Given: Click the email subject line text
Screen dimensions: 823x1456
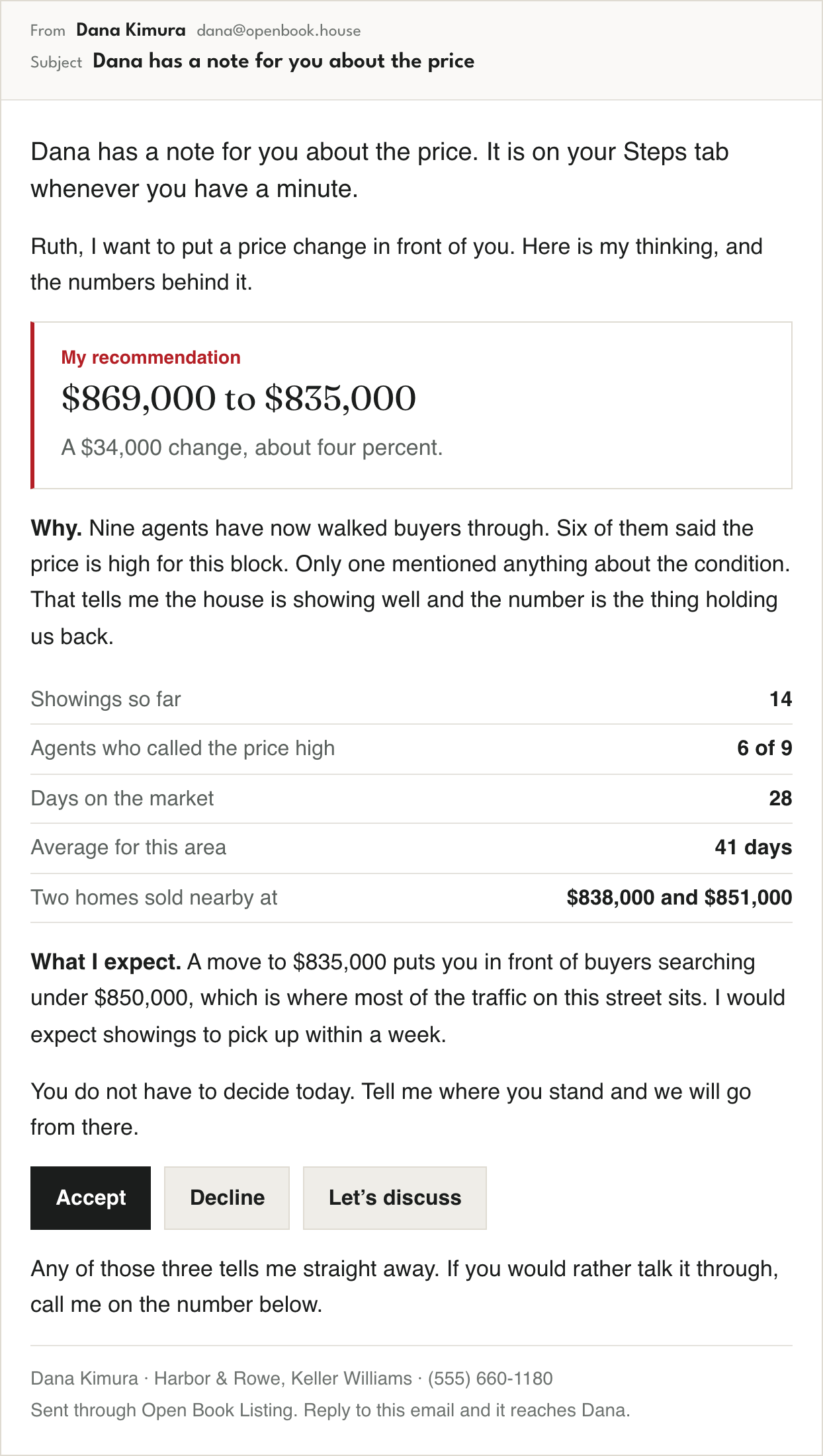Looking at the screenshot, I should pos(284,61).
